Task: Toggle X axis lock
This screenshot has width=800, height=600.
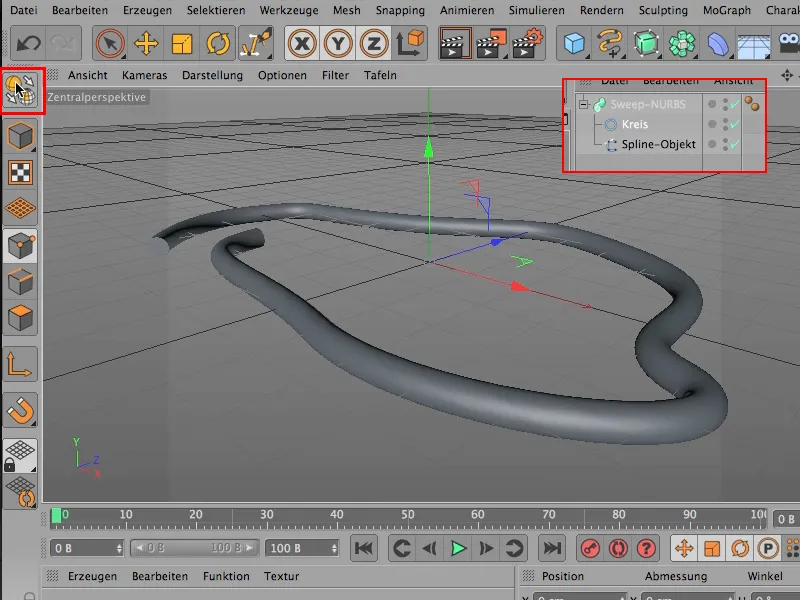Action: click(x=302, y=44)
